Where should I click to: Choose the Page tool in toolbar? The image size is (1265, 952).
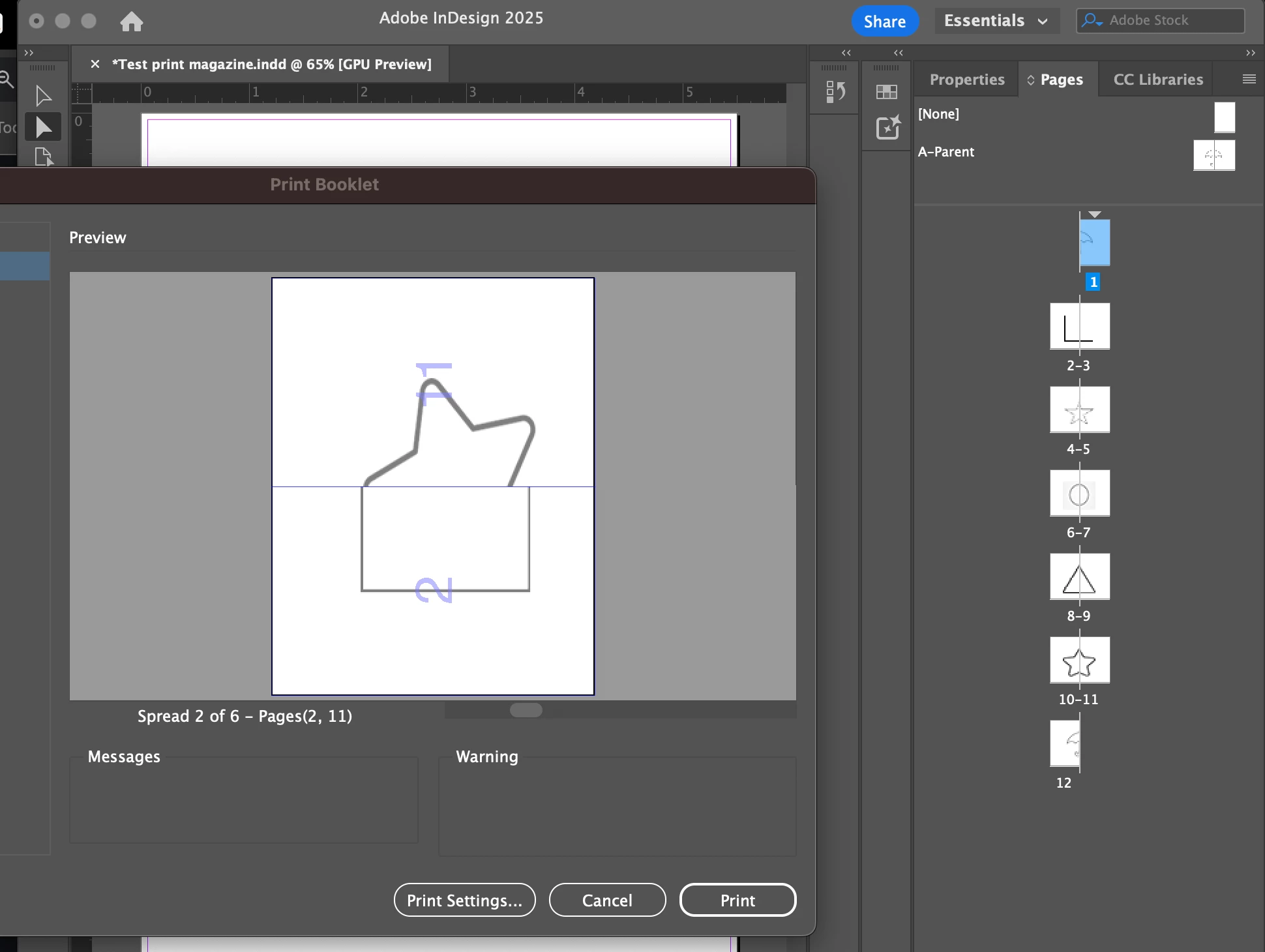(43, 156)
